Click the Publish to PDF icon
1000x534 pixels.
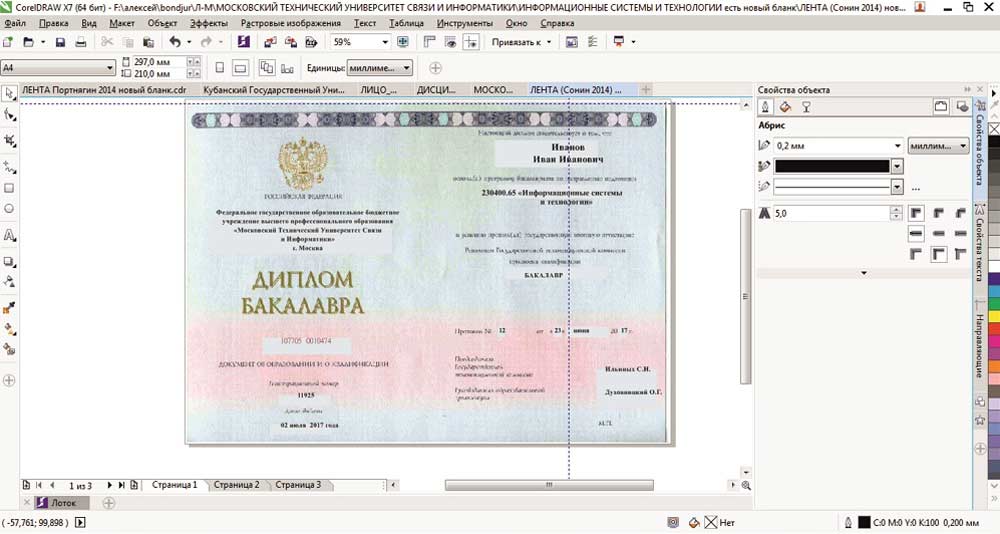[x=311, y=42]
